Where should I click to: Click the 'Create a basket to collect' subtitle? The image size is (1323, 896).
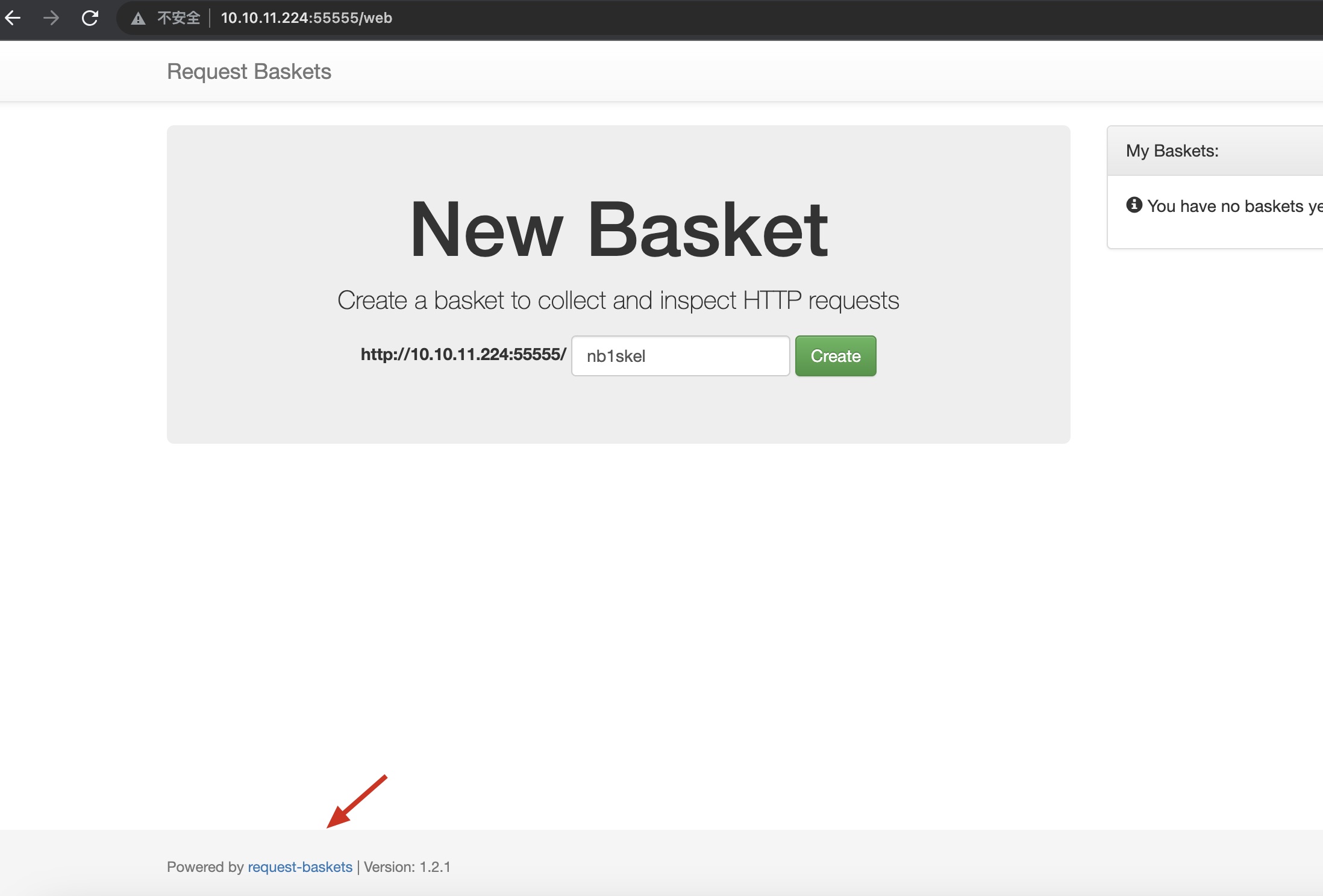[618, 300]
